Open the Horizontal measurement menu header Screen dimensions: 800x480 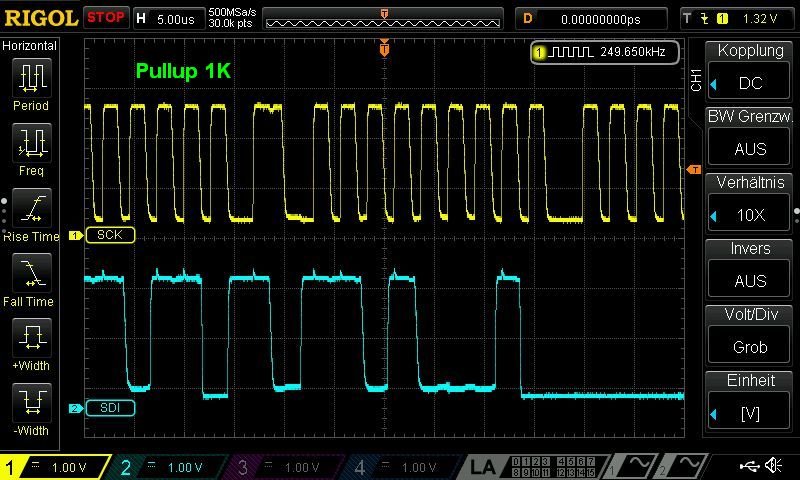[x=31, y=46]
